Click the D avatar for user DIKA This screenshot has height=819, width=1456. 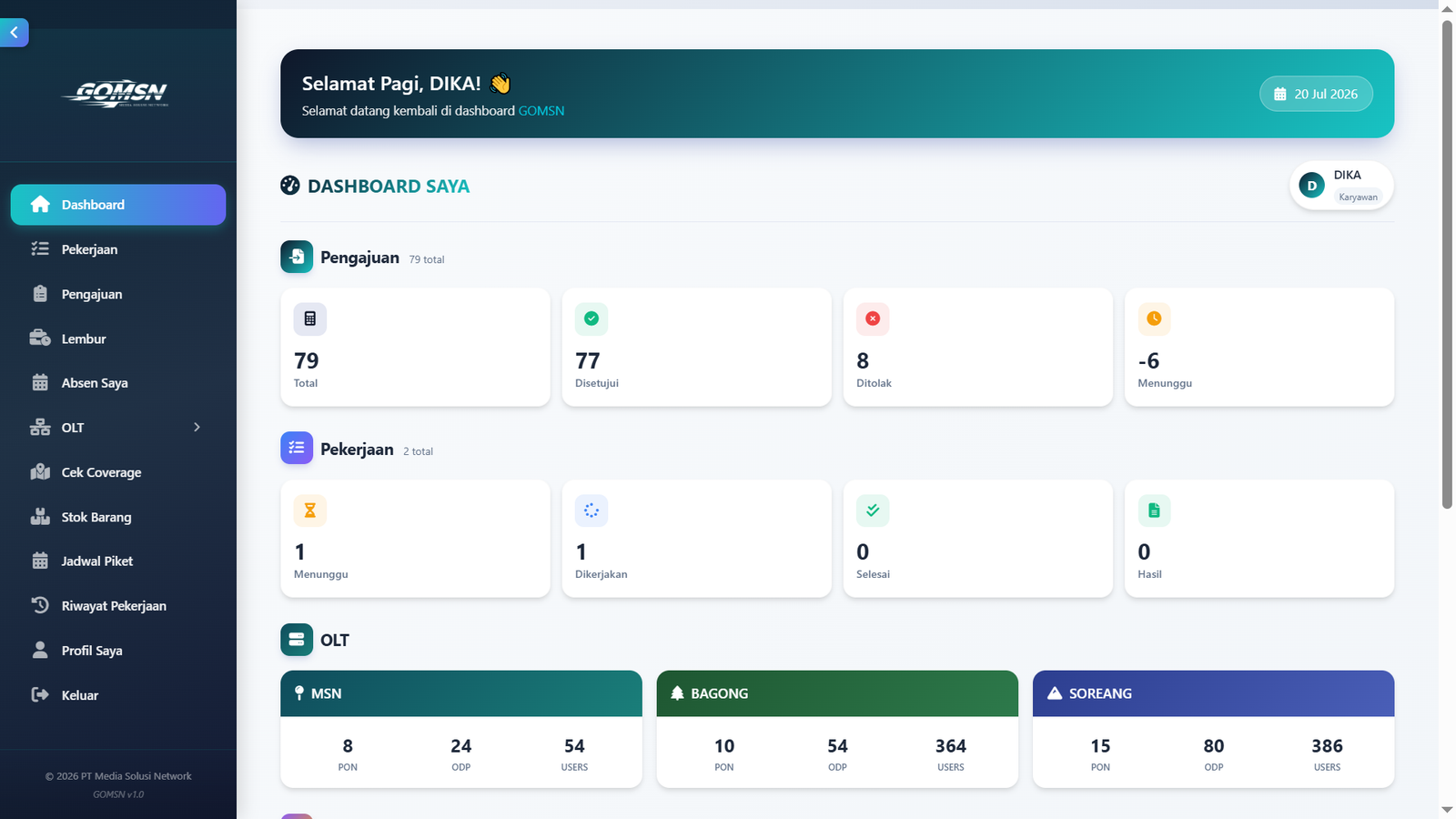1311,186
